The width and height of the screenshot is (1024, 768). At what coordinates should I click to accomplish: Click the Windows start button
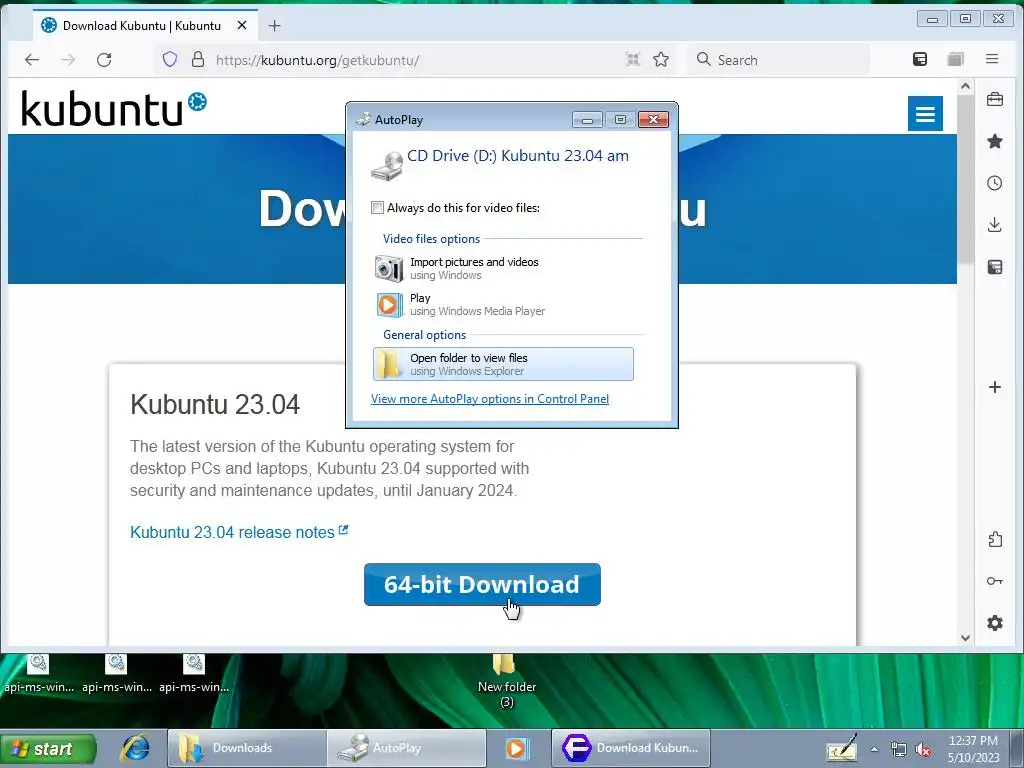(48, 748)
